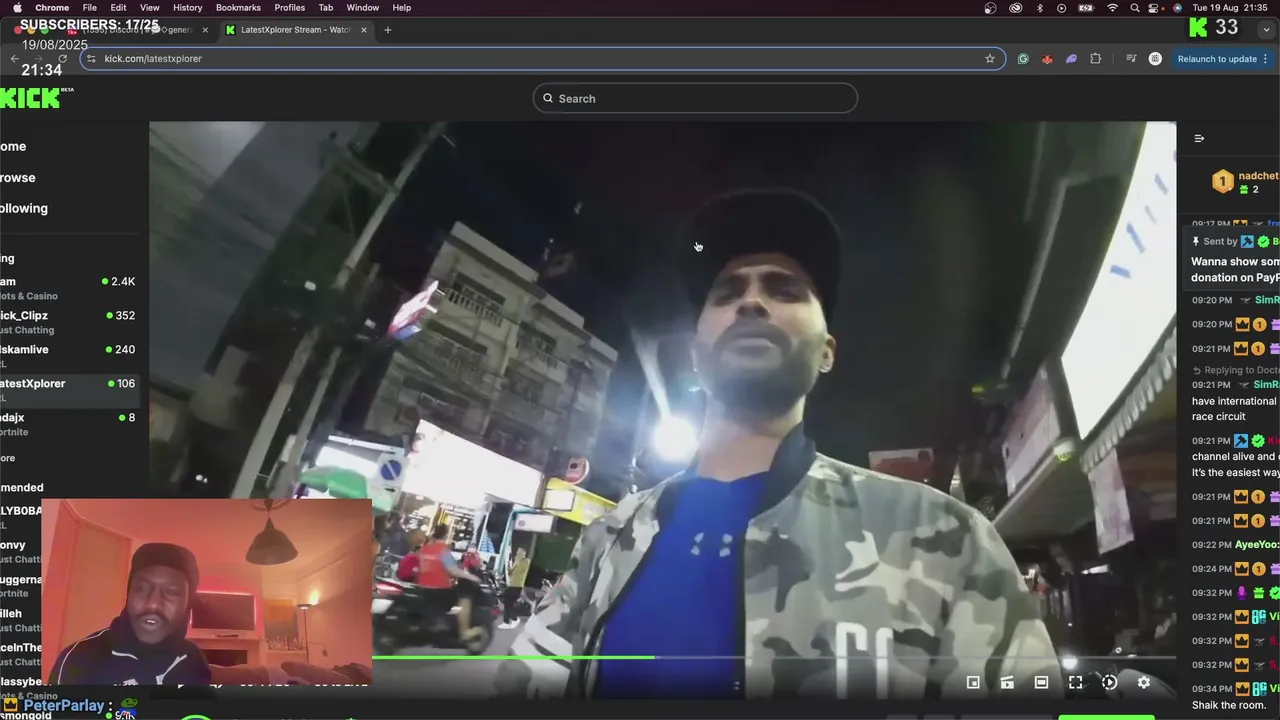Image resolution: width=1280 pixels, height=720 pixels.
Task: Bookmark this page with the star icon
Action: pos(990,59)
